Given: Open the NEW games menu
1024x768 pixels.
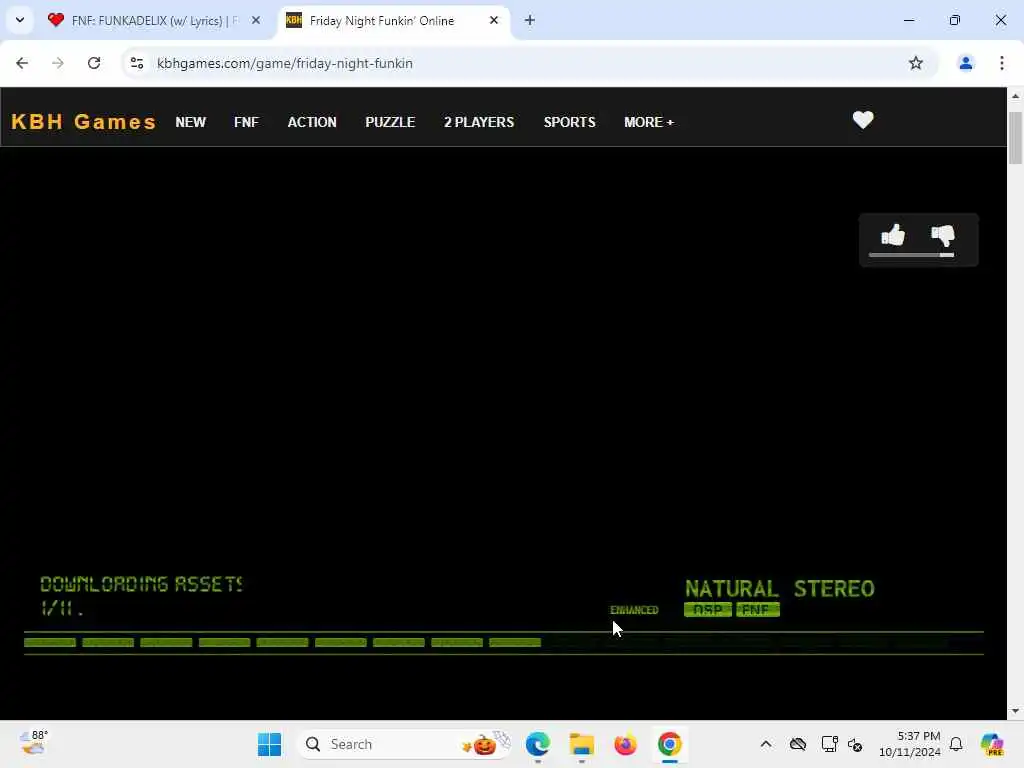Looking at the screenshot, I should pyautogui.click(x=191, y=122).
